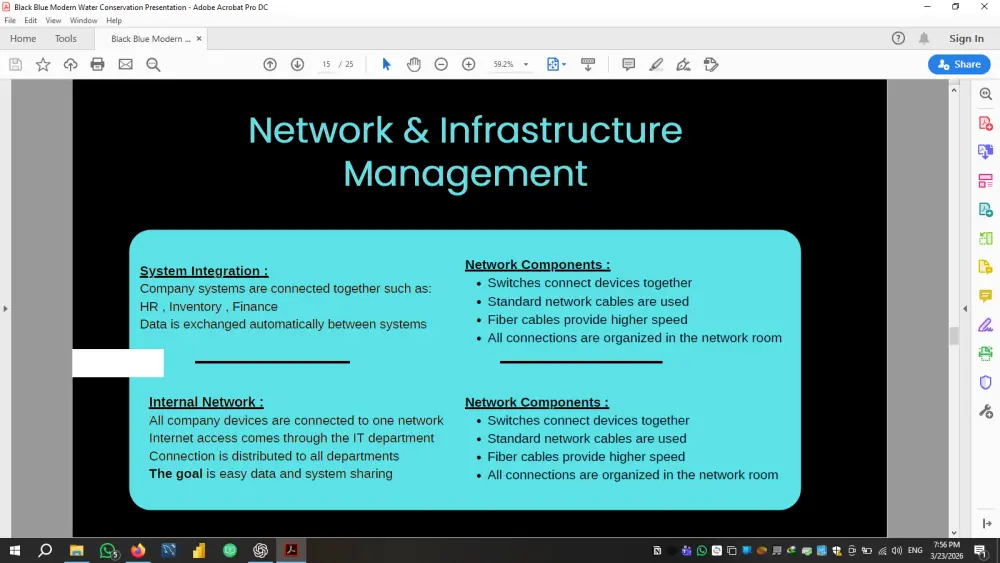Open the View menu
The width and height of the screenshot is (1000, 563).
click(53, 20)
